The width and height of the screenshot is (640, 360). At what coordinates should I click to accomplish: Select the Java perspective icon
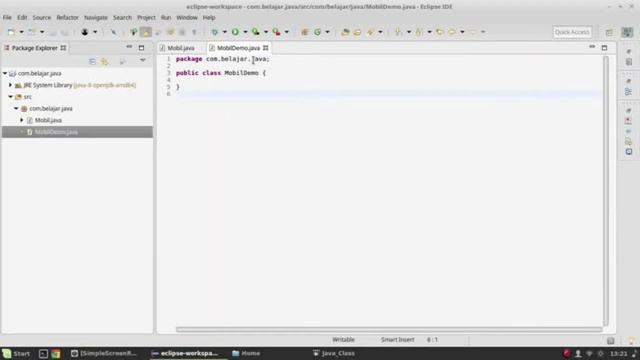[x=627, y=32]
